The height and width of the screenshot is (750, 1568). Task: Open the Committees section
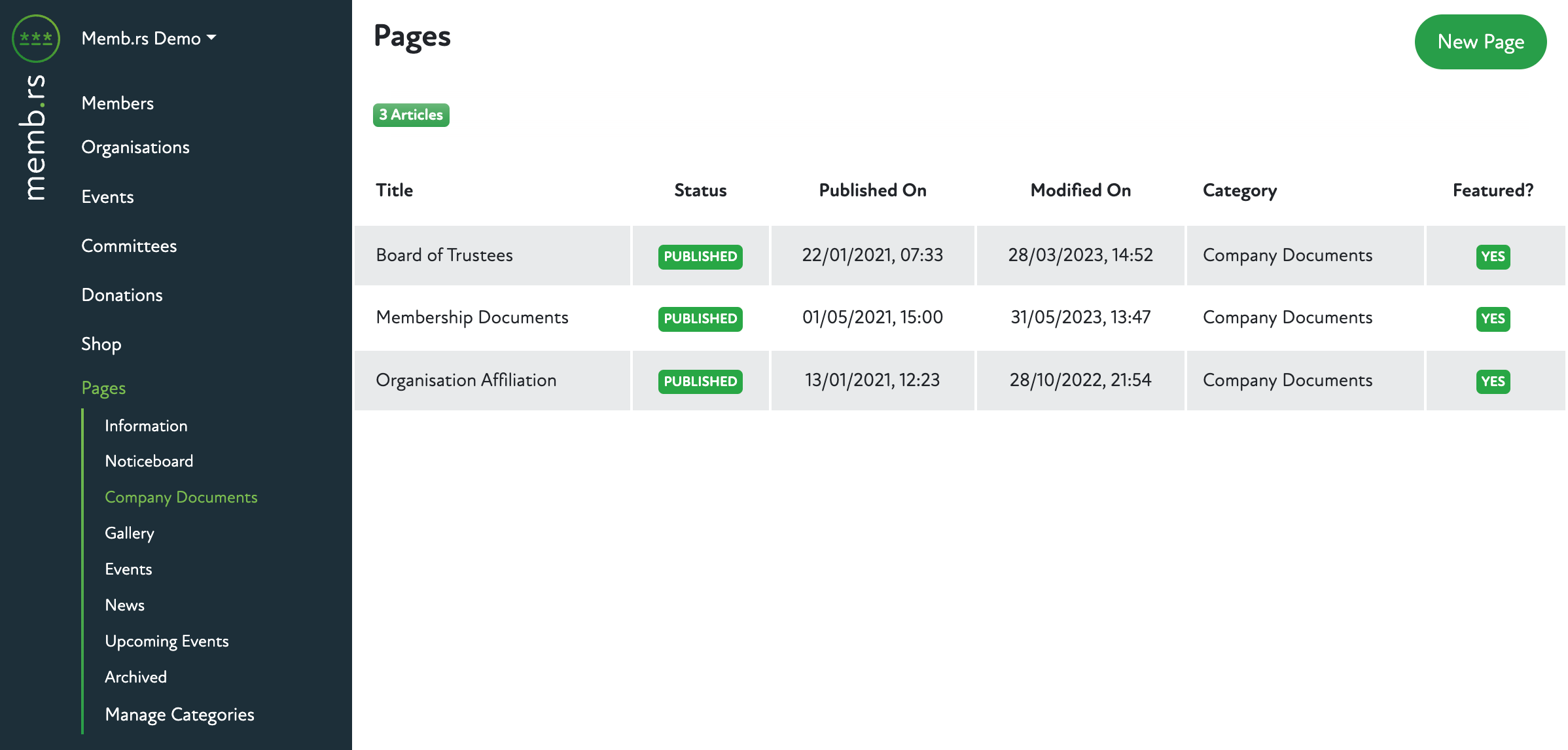129,246
